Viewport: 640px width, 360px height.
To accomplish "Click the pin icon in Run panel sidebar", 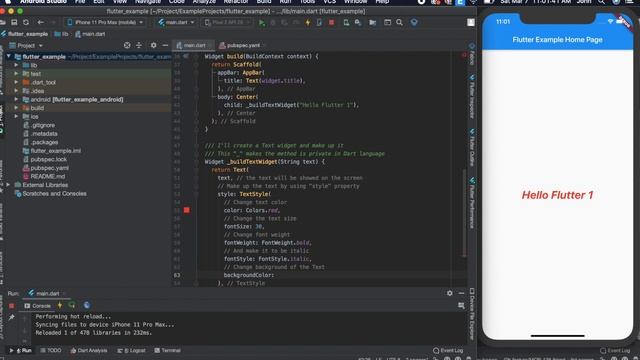I will pos(11,317).
